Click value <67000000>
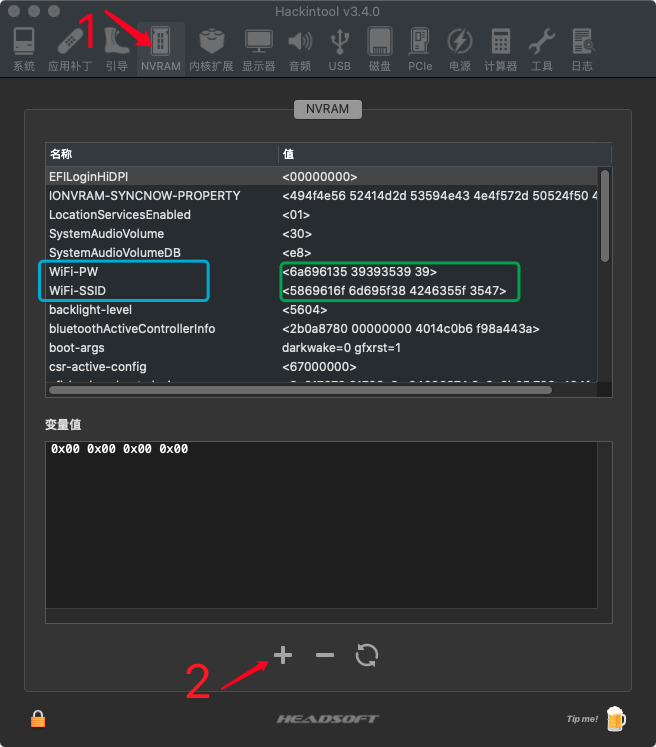The height and width of the screenshot is (747, 656). pyautogui.click(x=319, y=367)
